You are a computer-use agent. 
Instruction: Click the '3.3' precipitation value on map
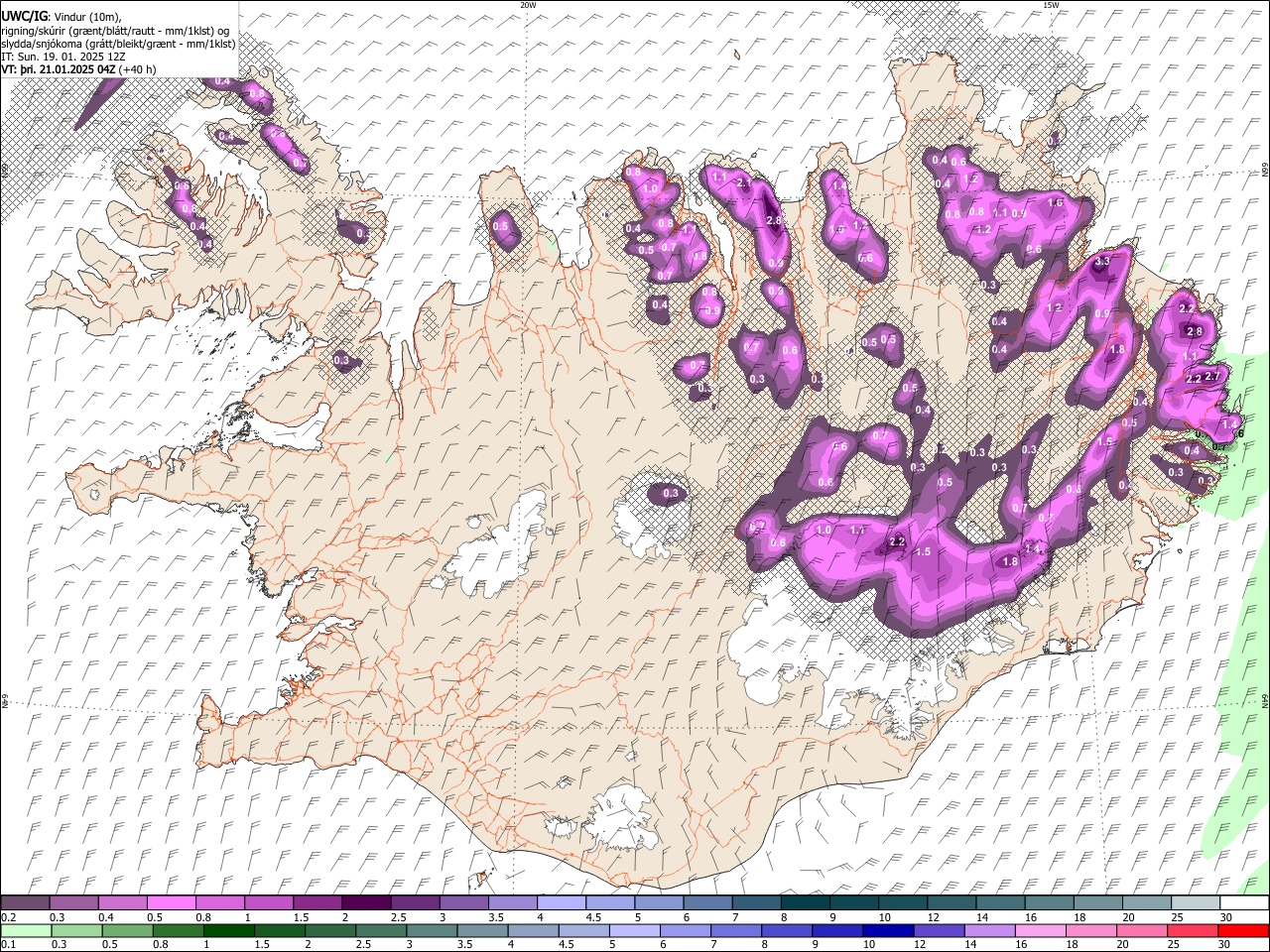[x=1101, y=262]
